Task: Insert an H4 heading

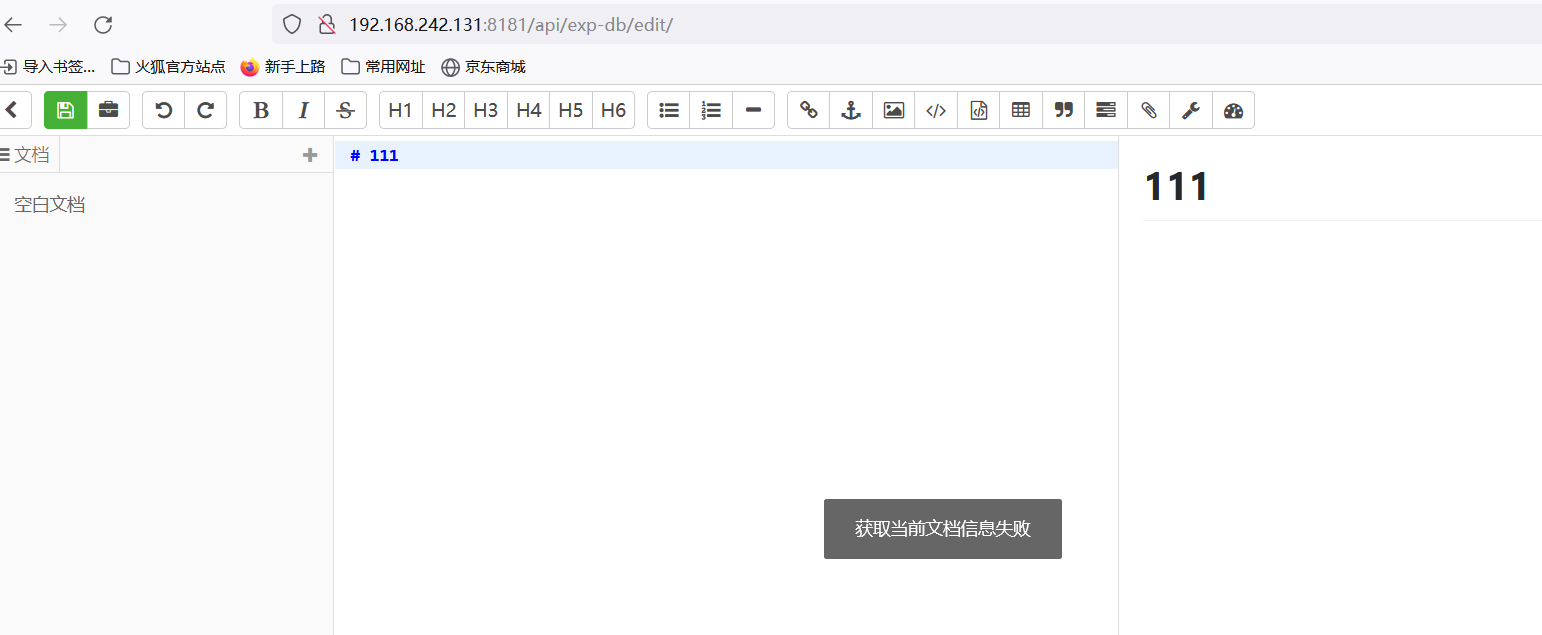Action: (x=529, y=110)
